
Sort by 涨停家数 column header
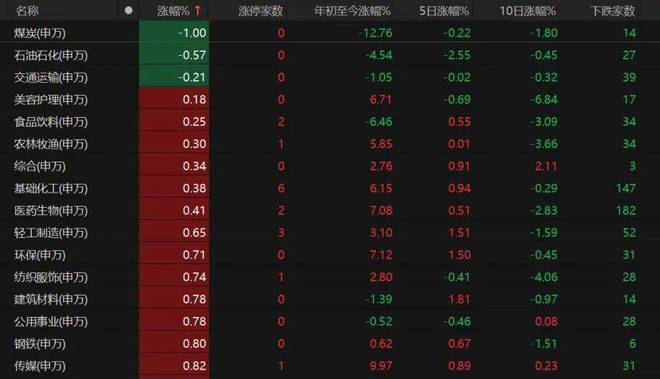[x=261, y=11]
